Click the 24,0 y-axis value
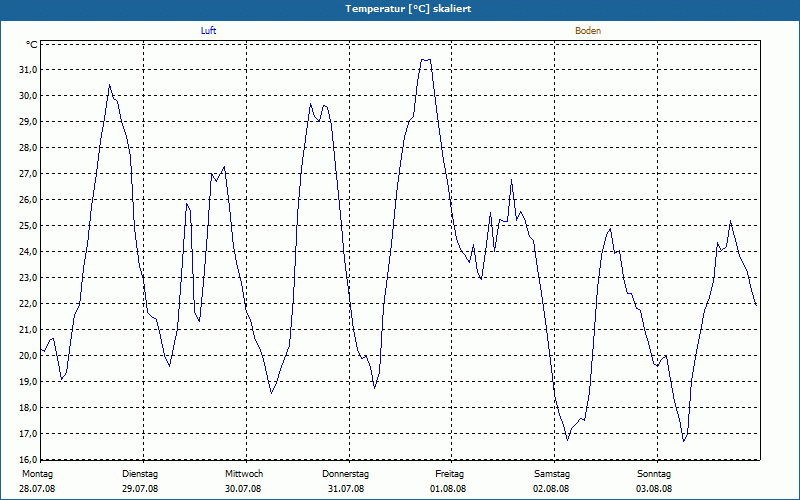 point(28,252)
